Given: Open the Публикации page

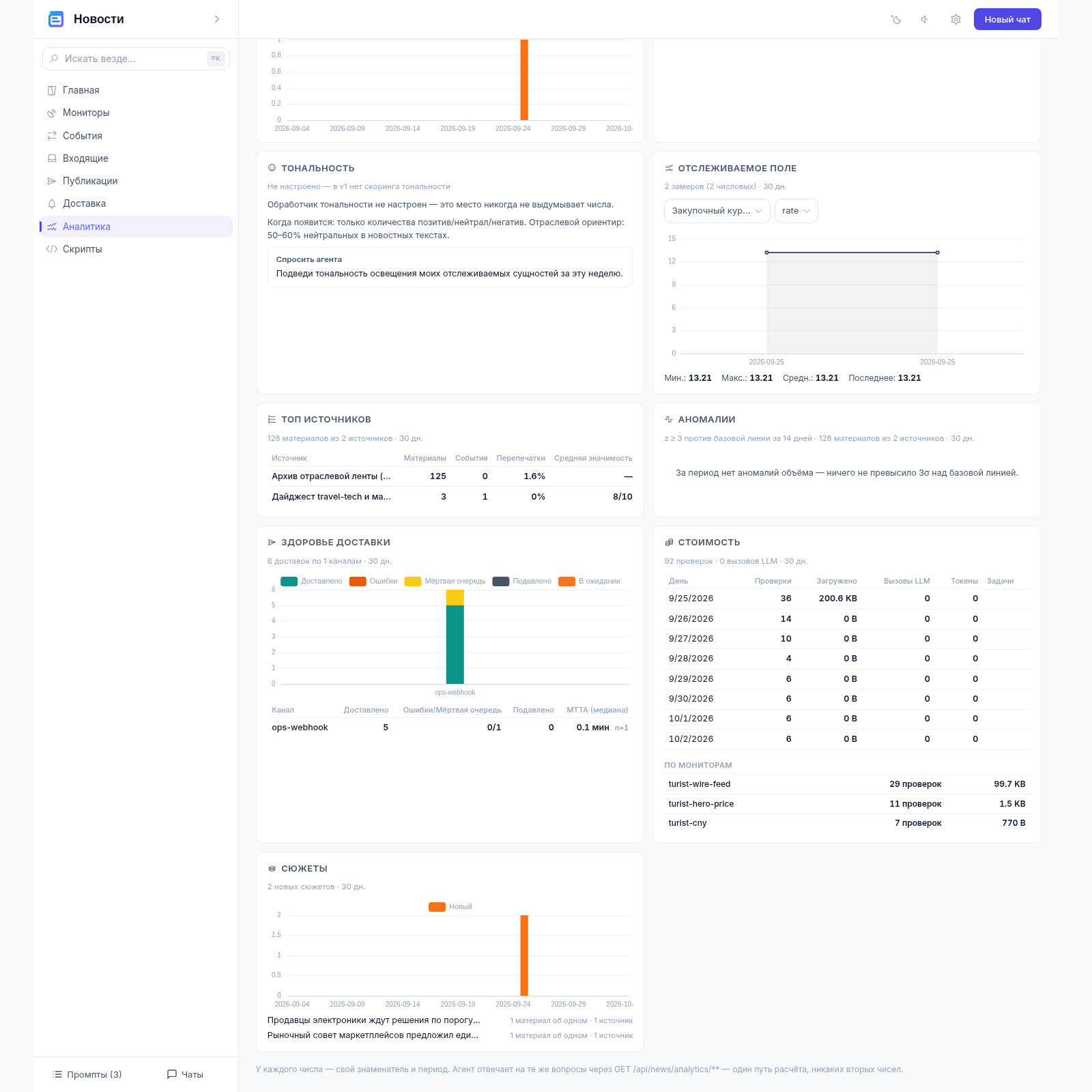Looking at the screenshot, I should [x=136, y=181].
